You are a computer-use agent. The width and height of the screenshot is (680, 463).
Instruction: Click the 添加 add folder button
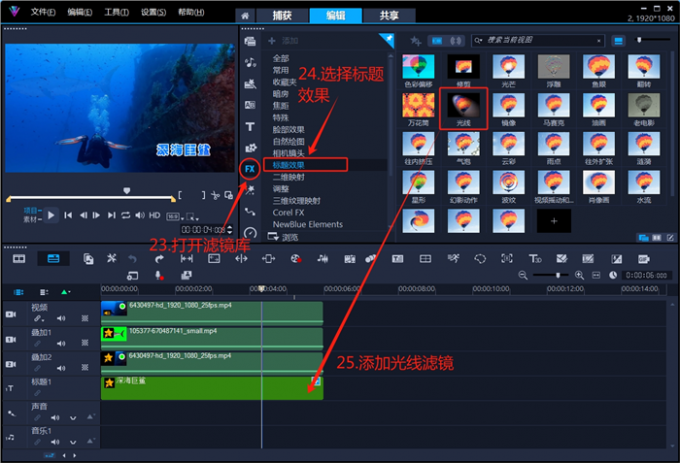283,41
